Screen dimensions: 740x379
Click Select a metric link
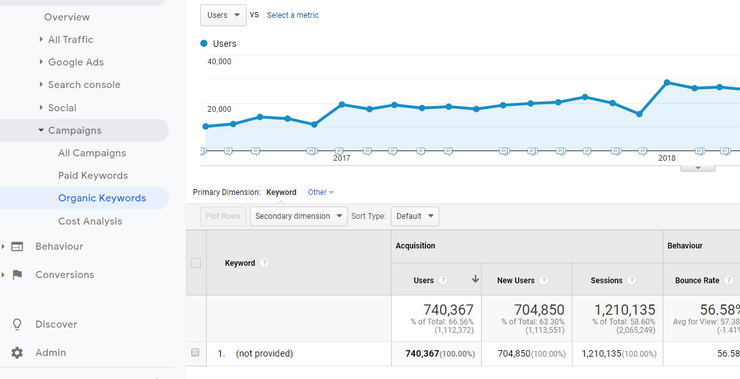[293, 15]
